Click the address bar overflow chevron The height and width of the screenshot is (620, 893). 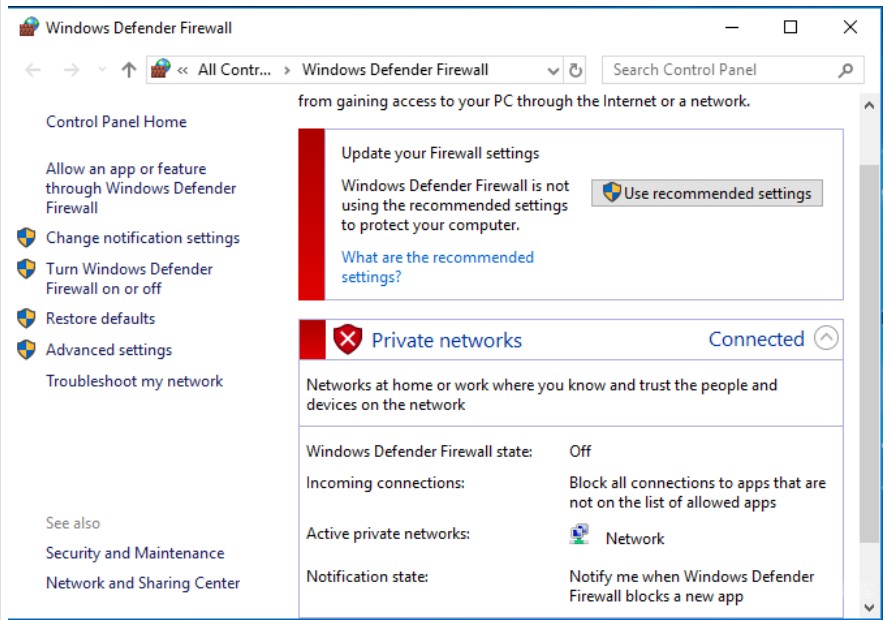coord(183,70)
